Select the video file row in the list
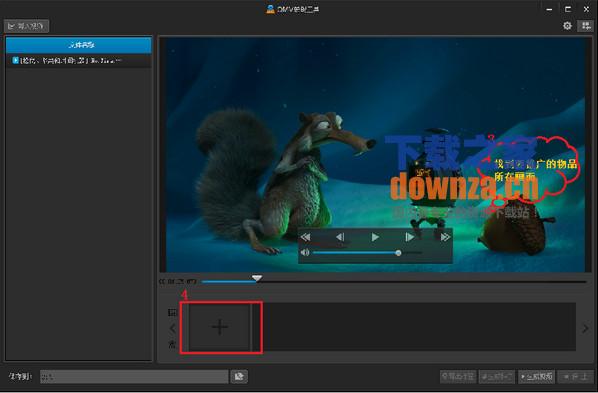The image size is (598, 393). point(79,60)
